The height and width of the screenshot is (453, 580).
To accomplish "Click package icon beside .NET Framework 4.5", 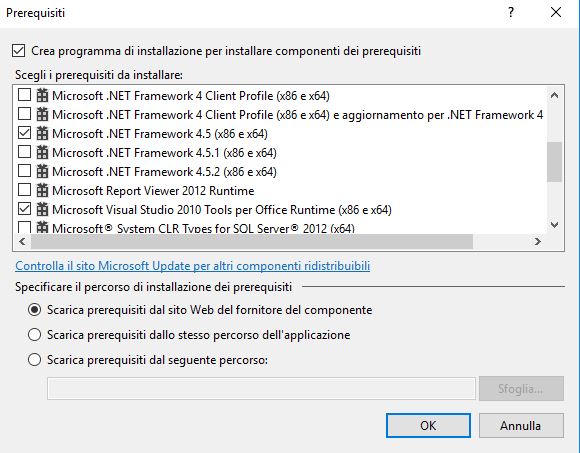I will coord(42,133).
